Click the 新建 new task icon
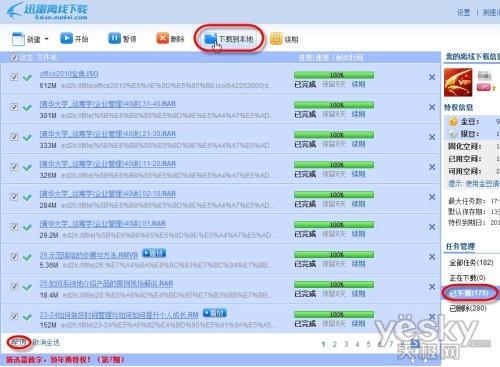 click(x=18, y=39)
